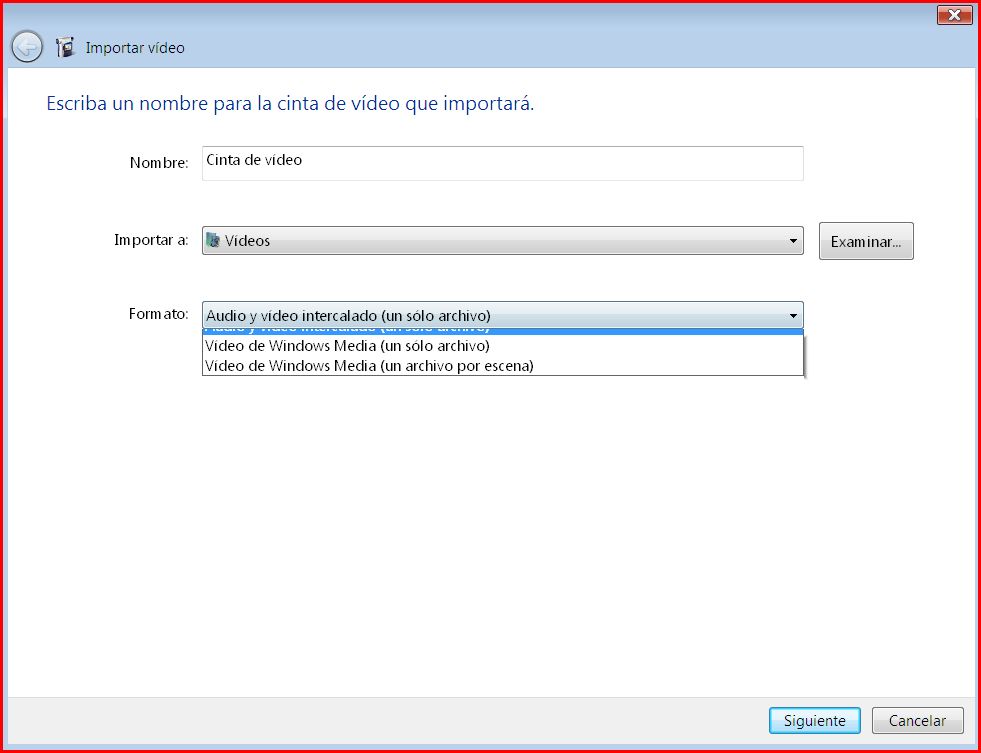Image resolution: width=981 pixels, height=753 pixels.
Task: Click in the Nombre text field
Action: pyautogui.click(x=502, y=163)
